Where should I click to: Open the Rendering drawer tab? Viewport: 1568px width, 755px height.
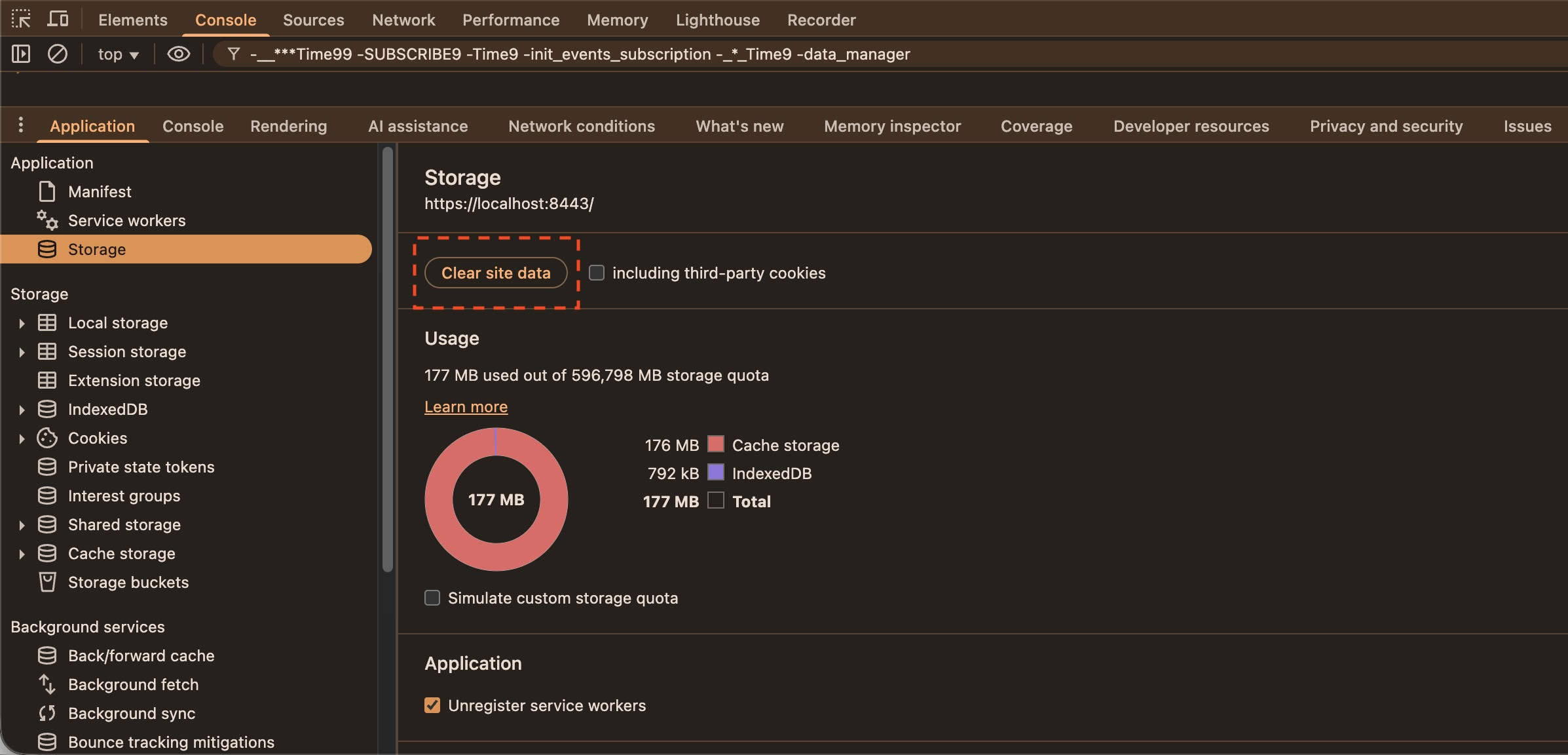pos(288,126)
